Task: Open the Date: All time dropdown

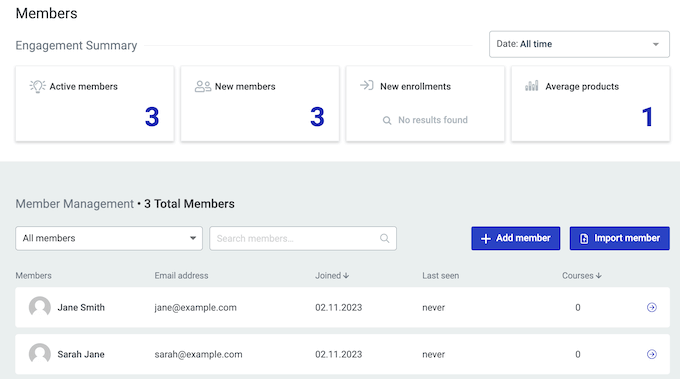Action: 579,44
